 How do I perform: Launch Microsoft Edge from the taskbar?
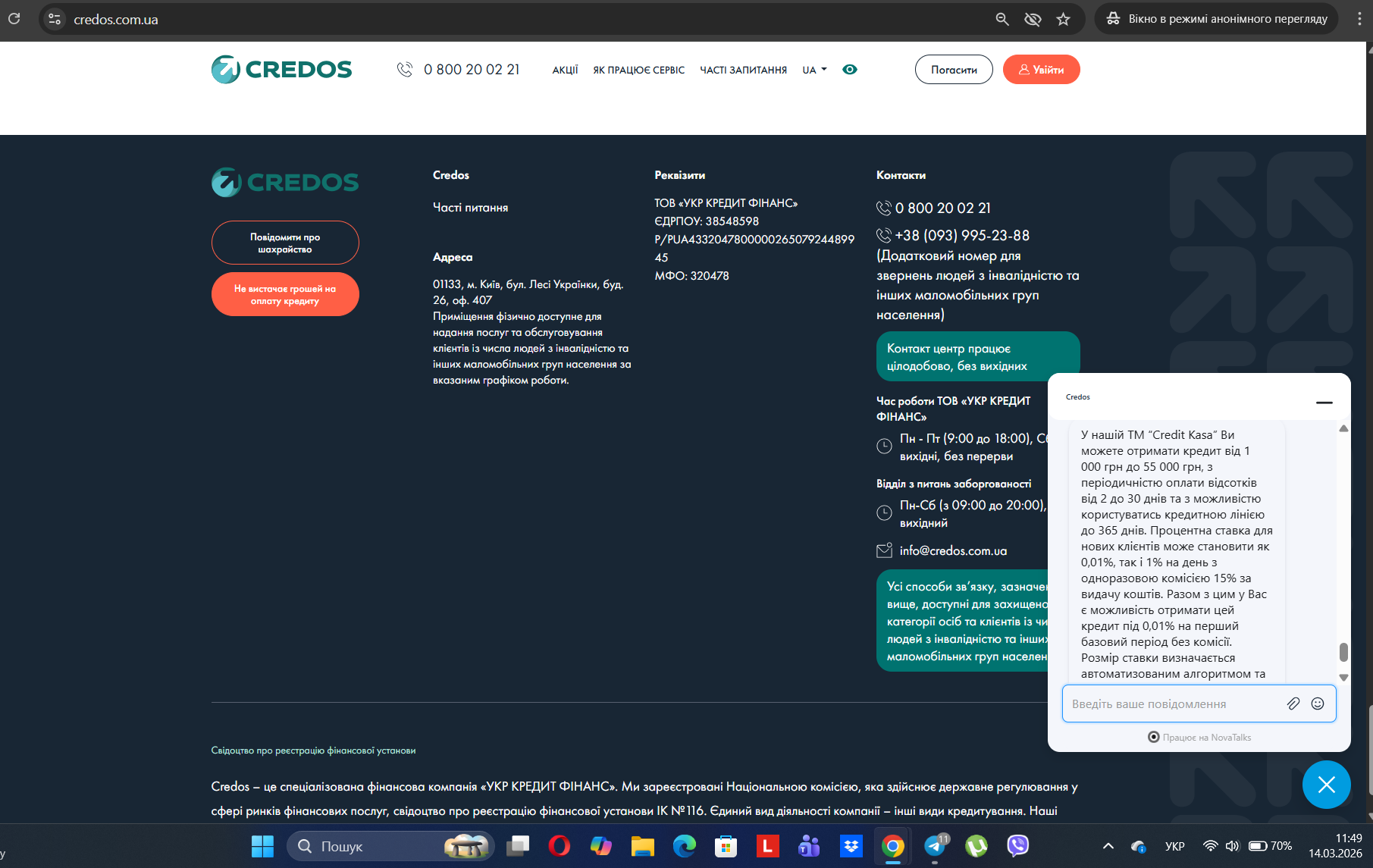685,846
